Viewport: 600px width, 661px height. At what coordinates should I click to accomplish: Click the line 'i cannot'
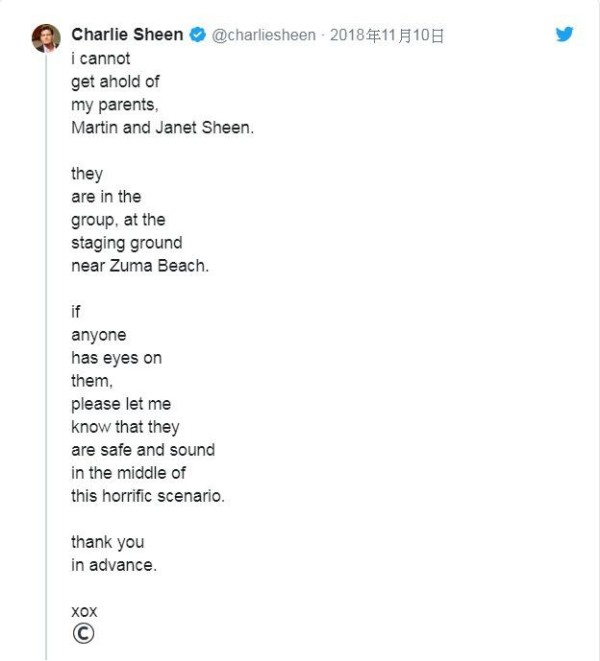[x=101, y=59]
